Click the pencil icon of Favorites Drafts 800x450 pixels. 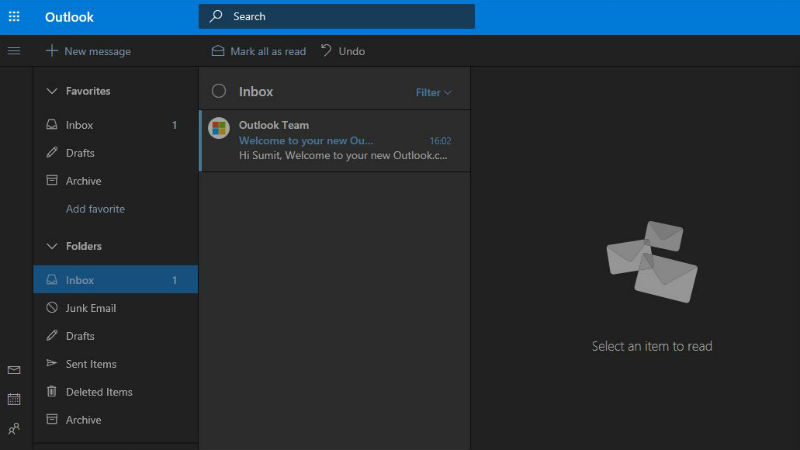[x=52, y=153]
